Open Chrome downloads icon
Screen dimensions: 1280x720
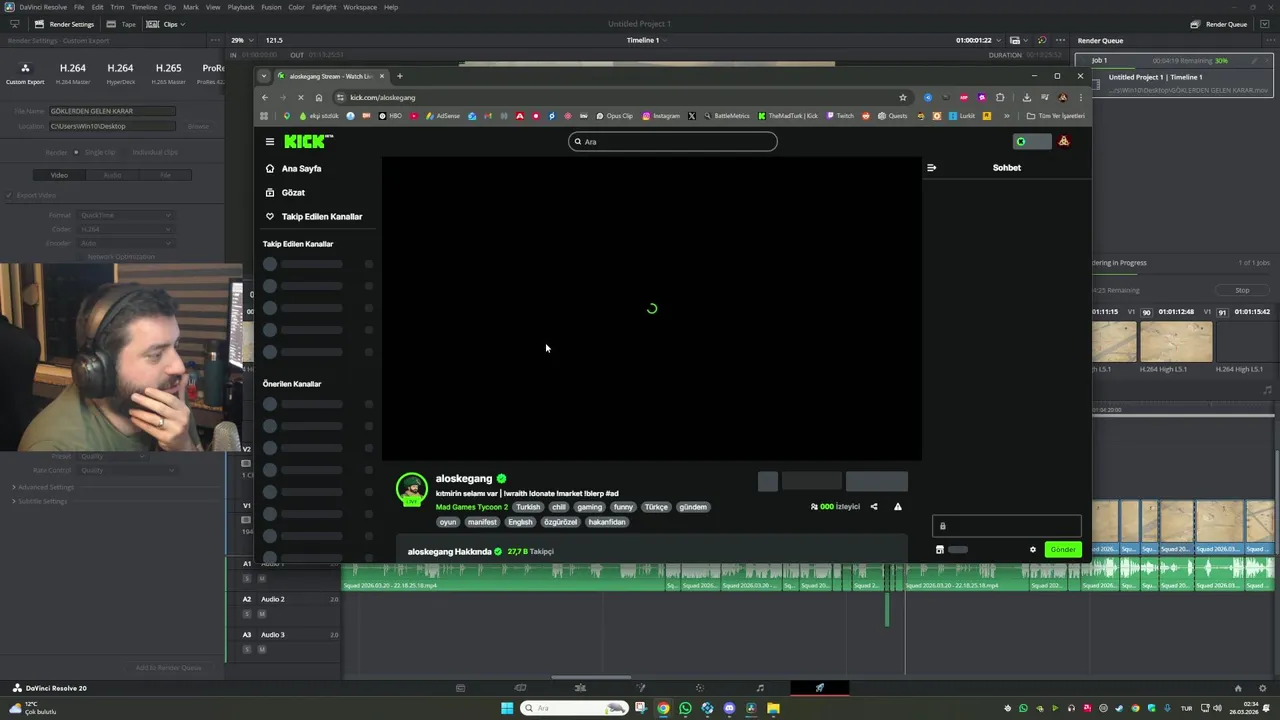click(1026, 97)
